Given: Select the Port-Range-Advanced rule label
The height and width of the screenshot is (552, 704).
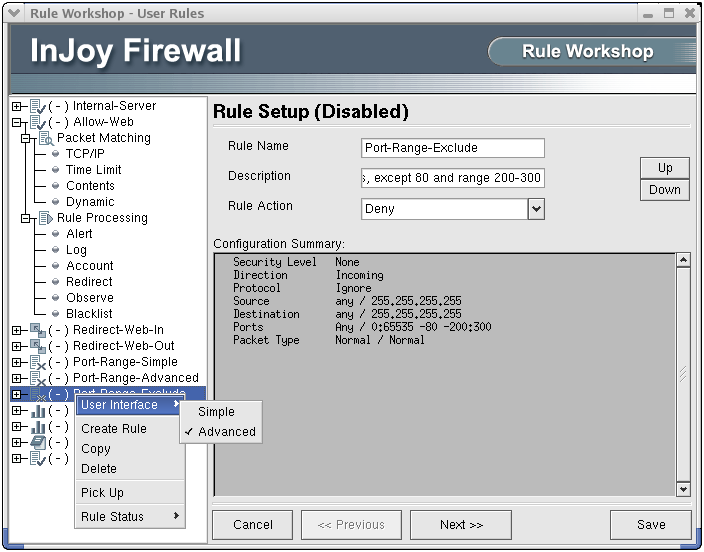Looking at the screenshot, I should [136, 378].
